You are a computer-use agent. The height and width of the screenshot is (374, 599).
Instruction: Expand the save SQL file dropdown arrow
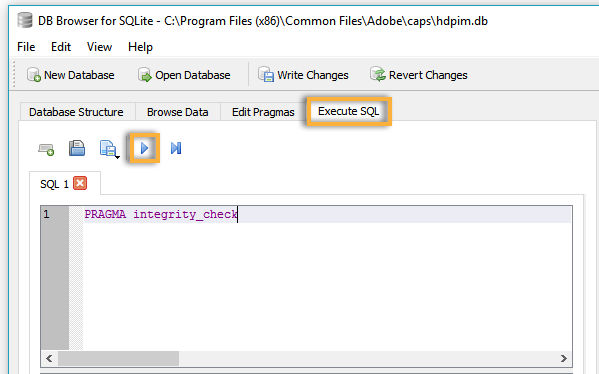click(x=117, y=157)
